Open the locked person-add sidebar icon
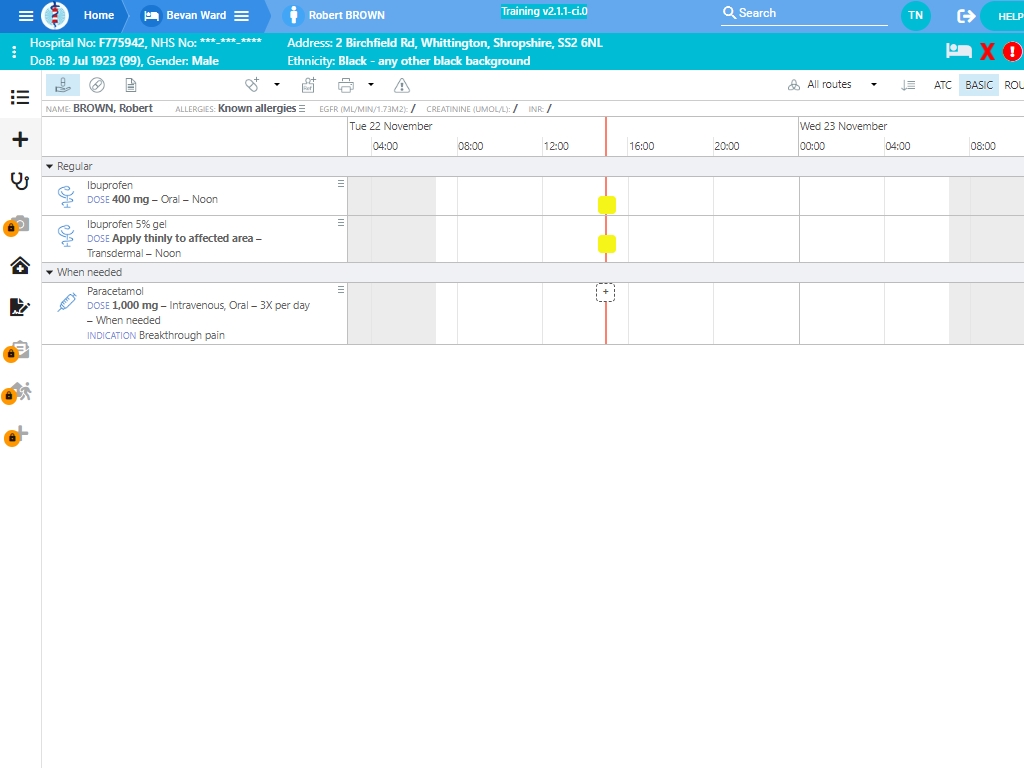Image resolution: width=1024 pixels, height=768 pixels. point(17,436)
